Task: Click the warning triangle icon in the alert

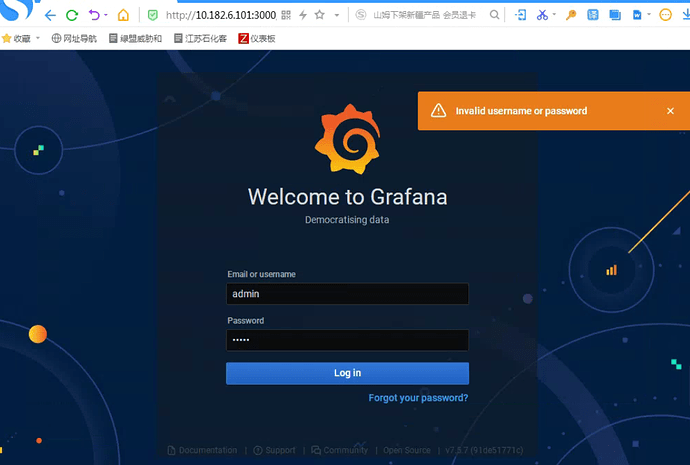Action: tap(438, 110)
